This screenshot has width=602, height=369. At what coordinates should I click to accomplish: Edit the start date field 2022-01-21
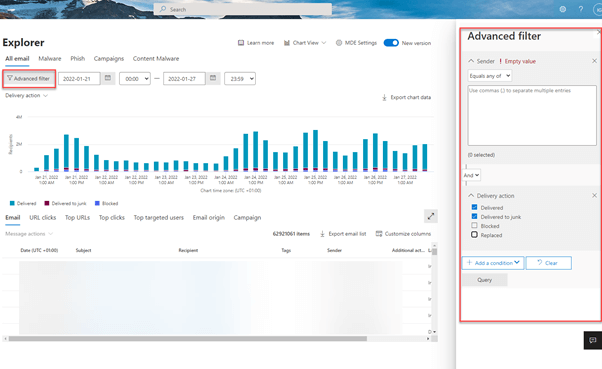point(79,79)
